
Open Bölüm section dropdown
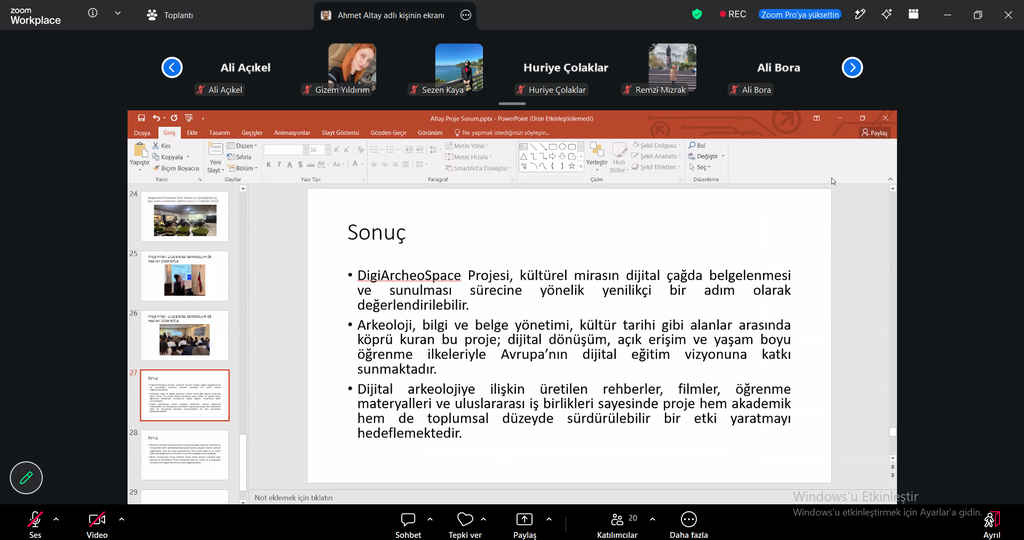tap(242, 168)
